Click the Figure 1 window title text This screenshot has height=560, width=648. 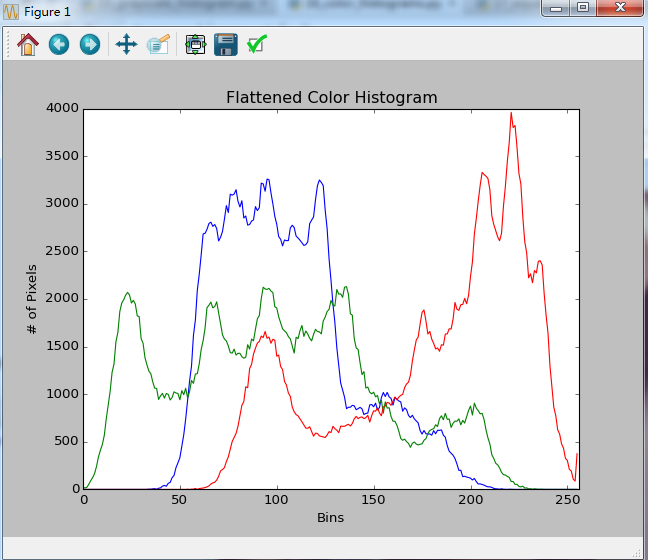[x=47, y=12]
